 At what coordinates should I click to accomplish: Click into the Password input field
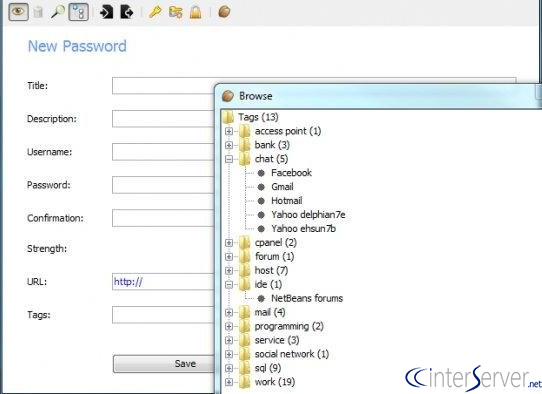(x=163, y=185)
